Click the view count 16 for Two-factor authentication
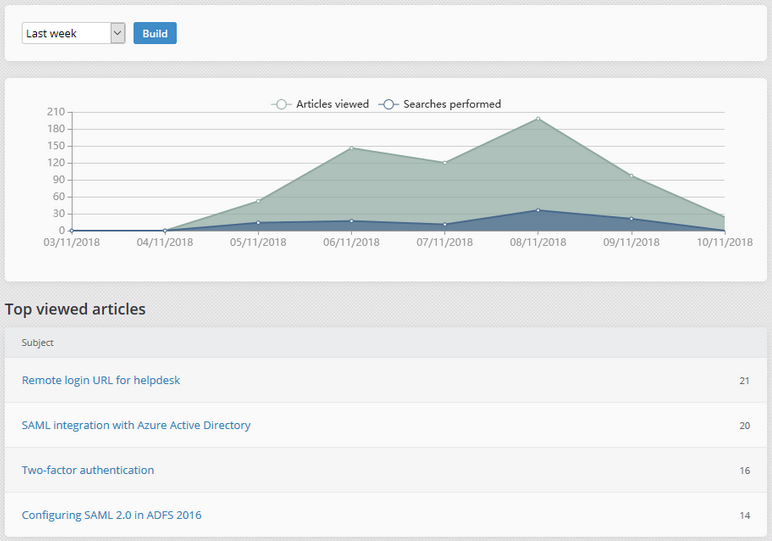This screenshot has width=772, height=541. coord(744,471)
